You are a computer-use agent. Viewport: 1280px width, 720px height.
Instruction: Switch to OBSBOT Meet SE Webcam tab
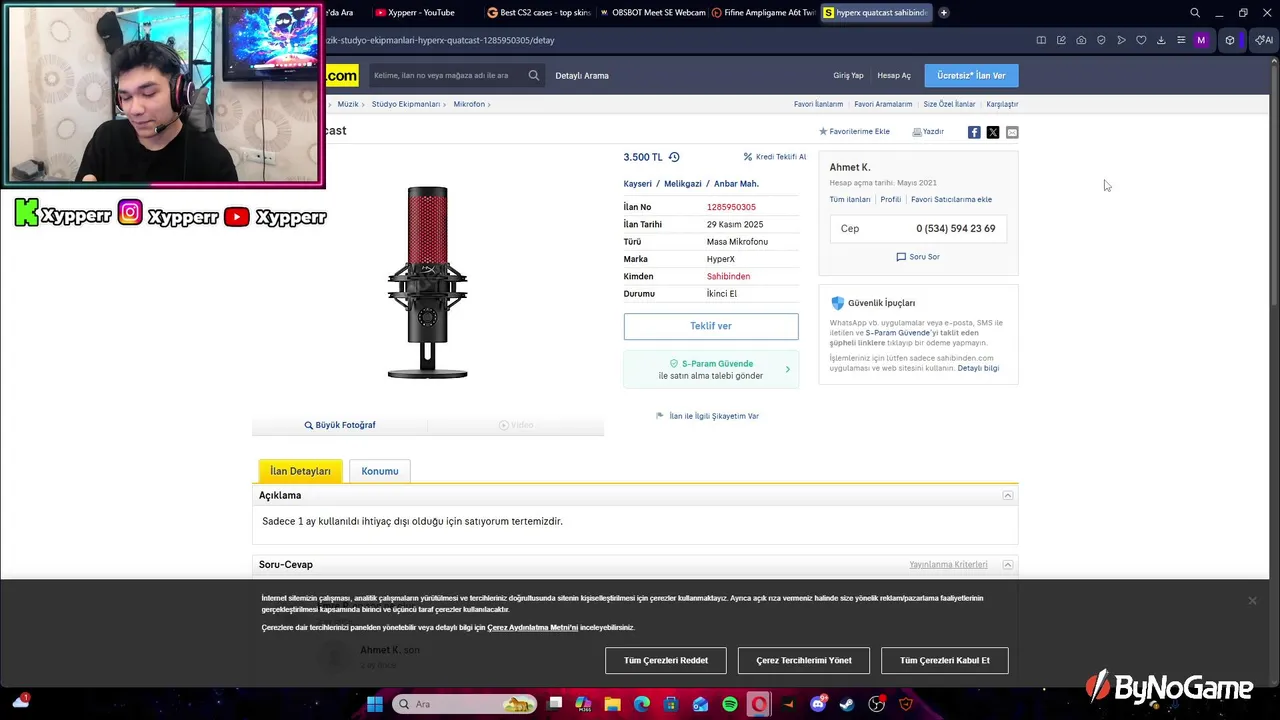click(652, 13)
